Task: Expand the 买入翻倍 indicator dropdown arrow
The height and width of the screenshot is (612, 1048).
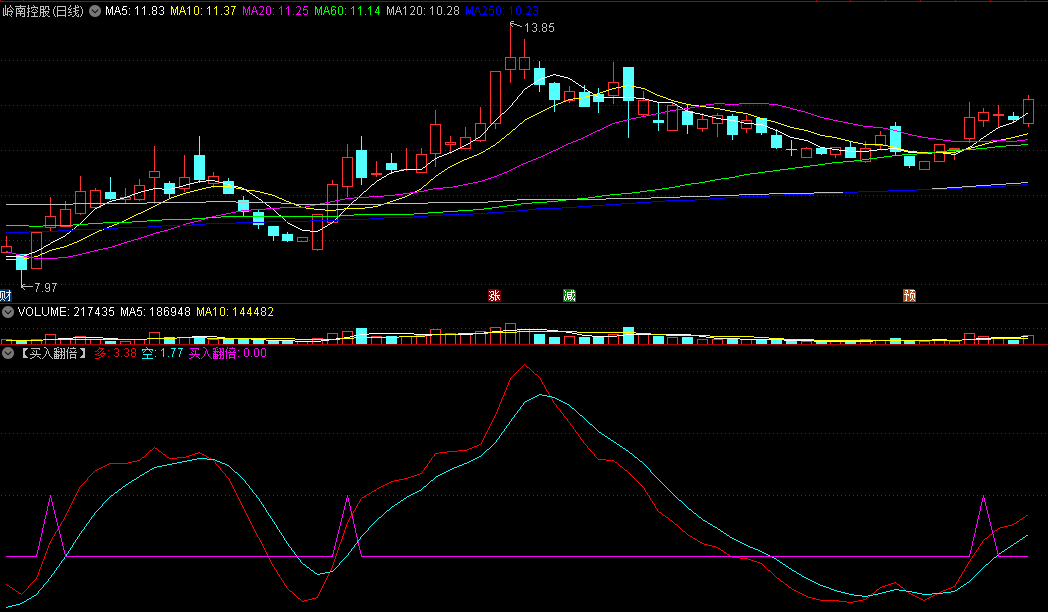Action: click(8, 353)
